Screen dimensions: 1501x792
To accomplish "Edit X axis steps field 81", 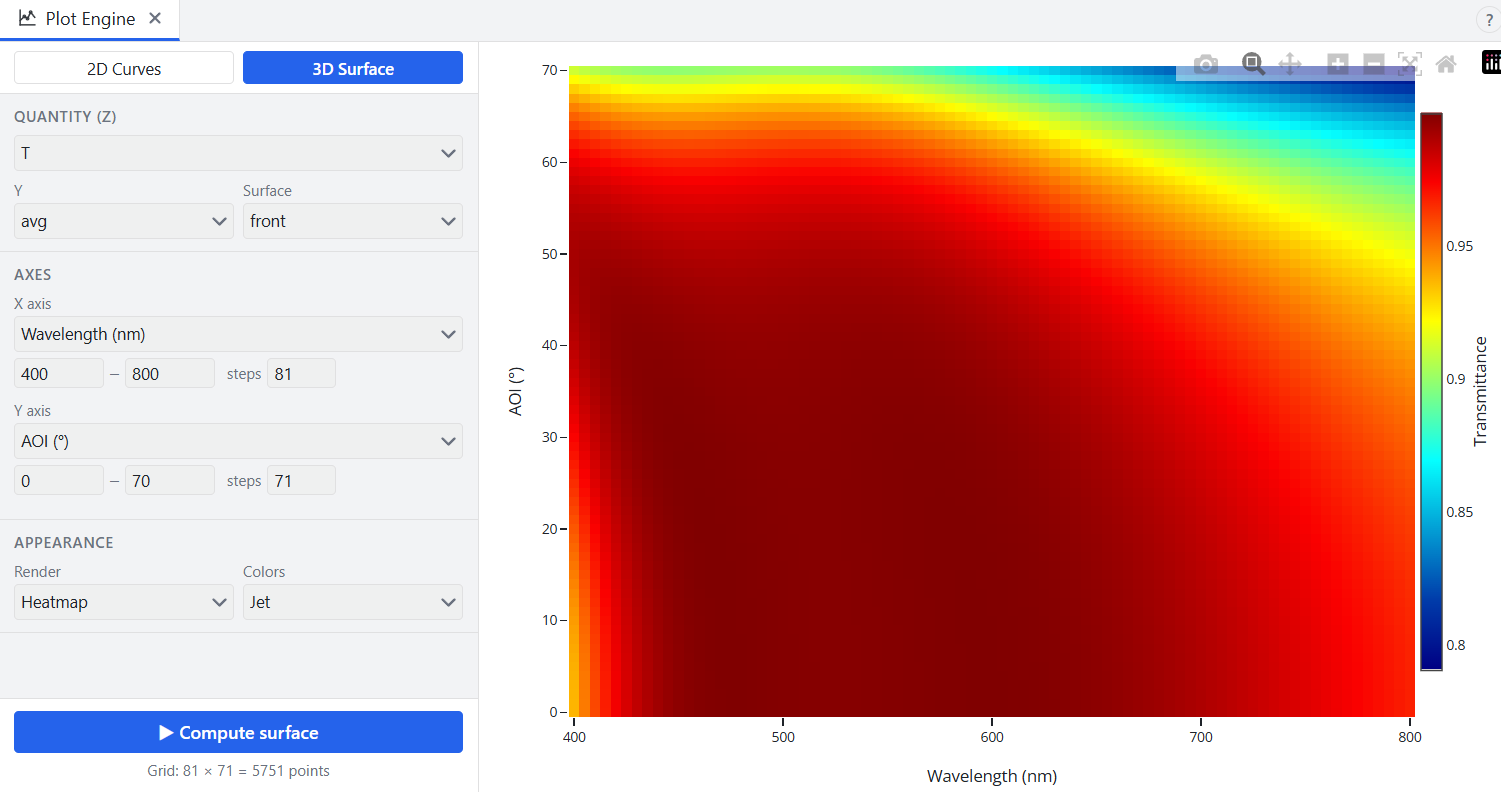I will (x=301, y=373).
